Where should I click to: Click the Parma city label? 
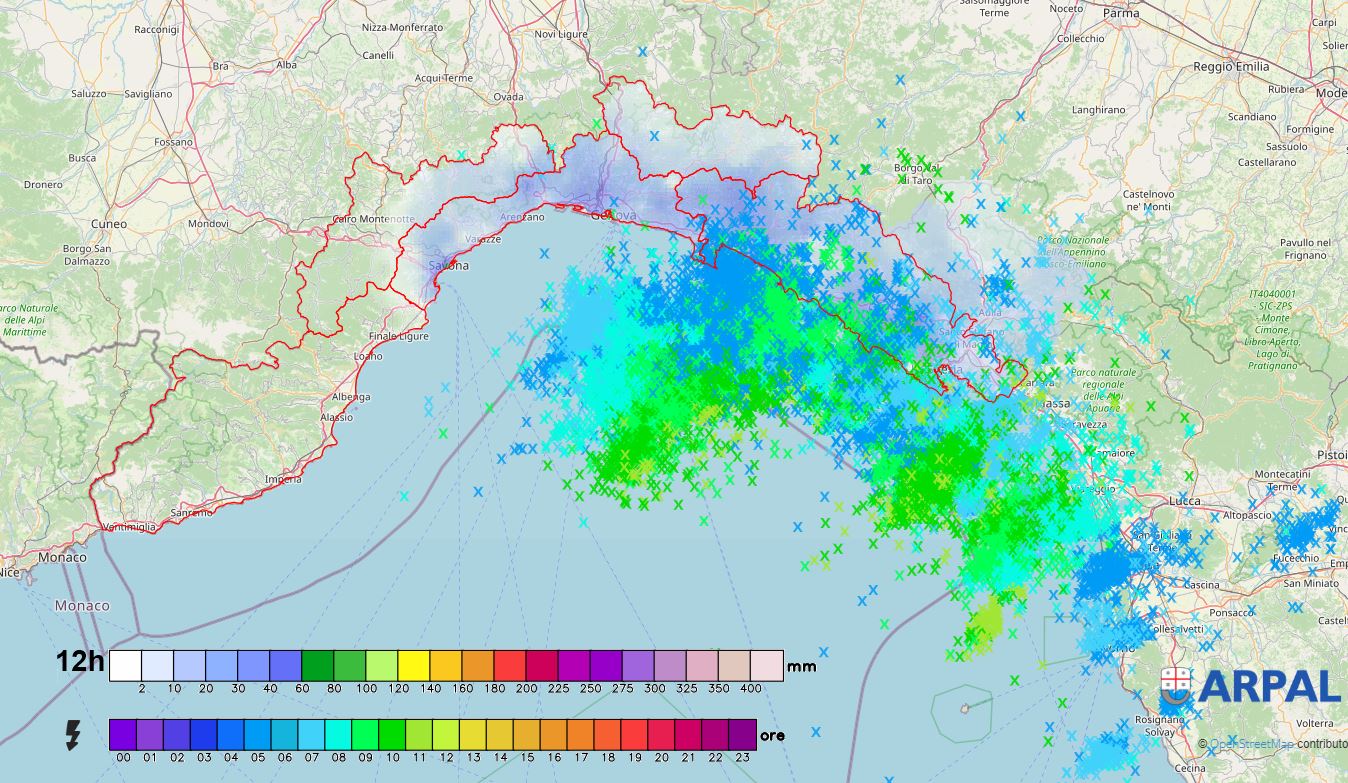pyautogui.click(x=1121, y=14)
